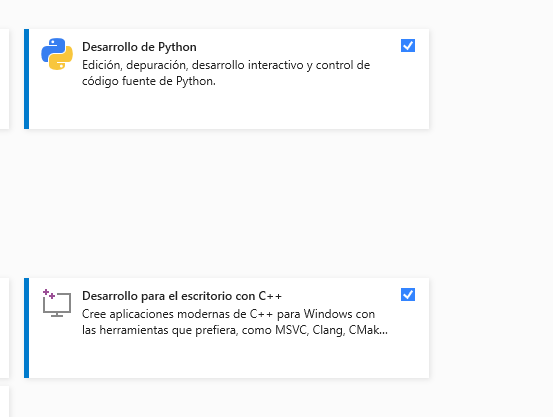Image resolution: width=553 pixels, height=417 pixels.
Task: Select the partially visible card left of C++
Action: coord(4,328)
